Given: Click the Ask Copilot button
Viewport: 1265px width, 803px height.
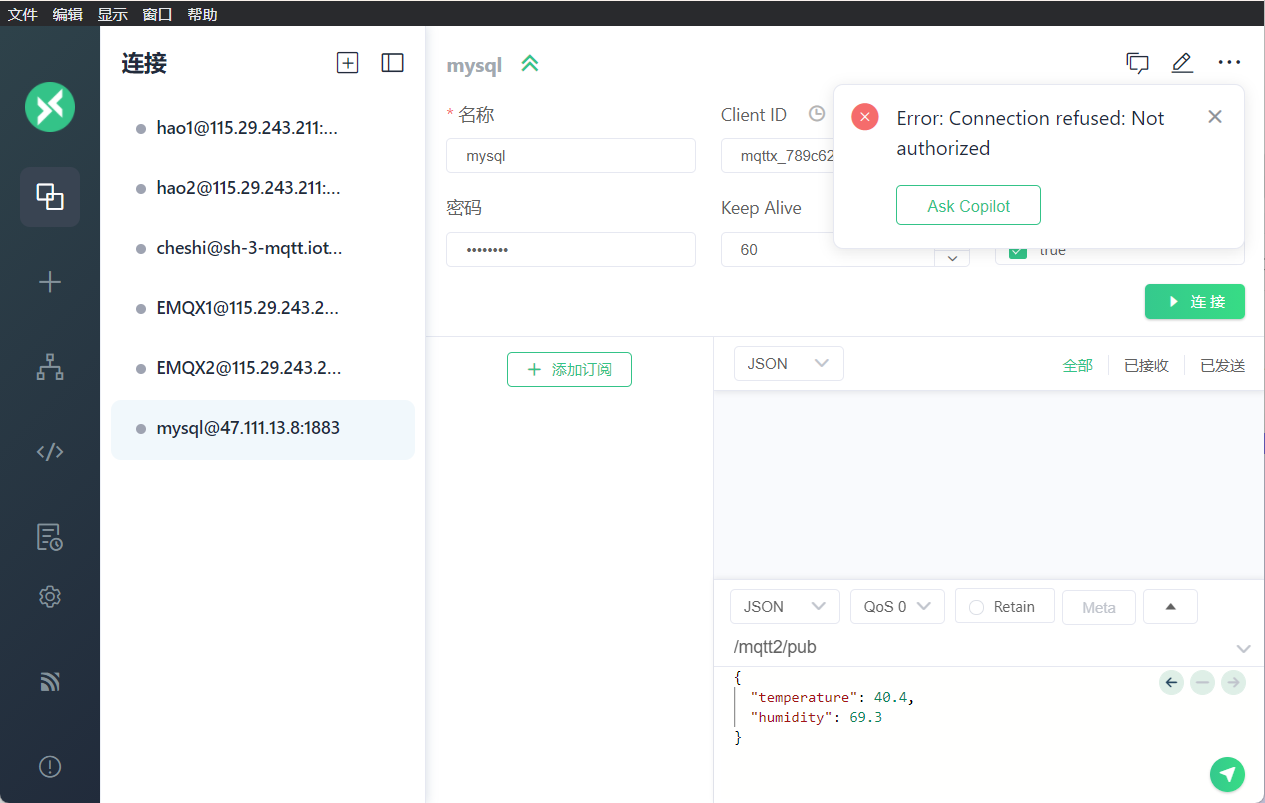Looking at the screenshot, I should [x=968, y=205].
